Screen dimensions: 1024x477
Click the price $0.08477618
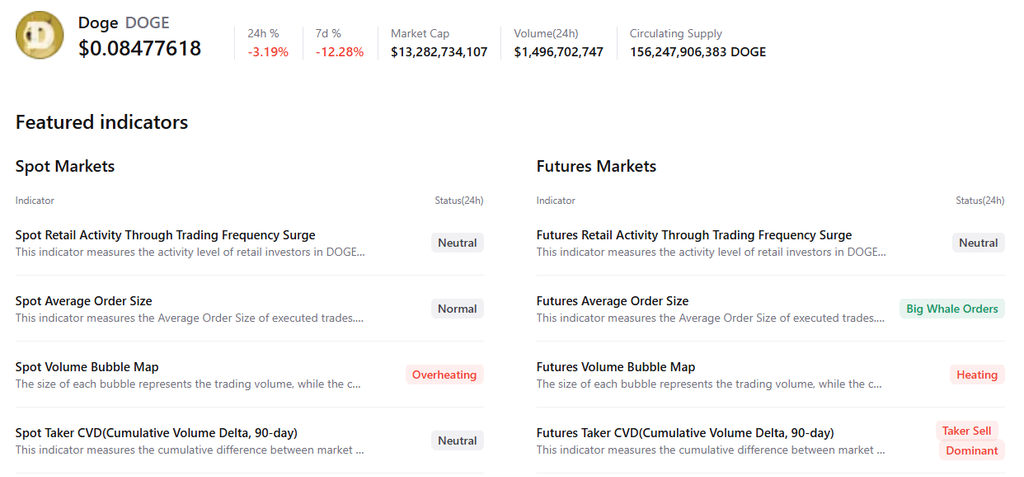(140, 48)
